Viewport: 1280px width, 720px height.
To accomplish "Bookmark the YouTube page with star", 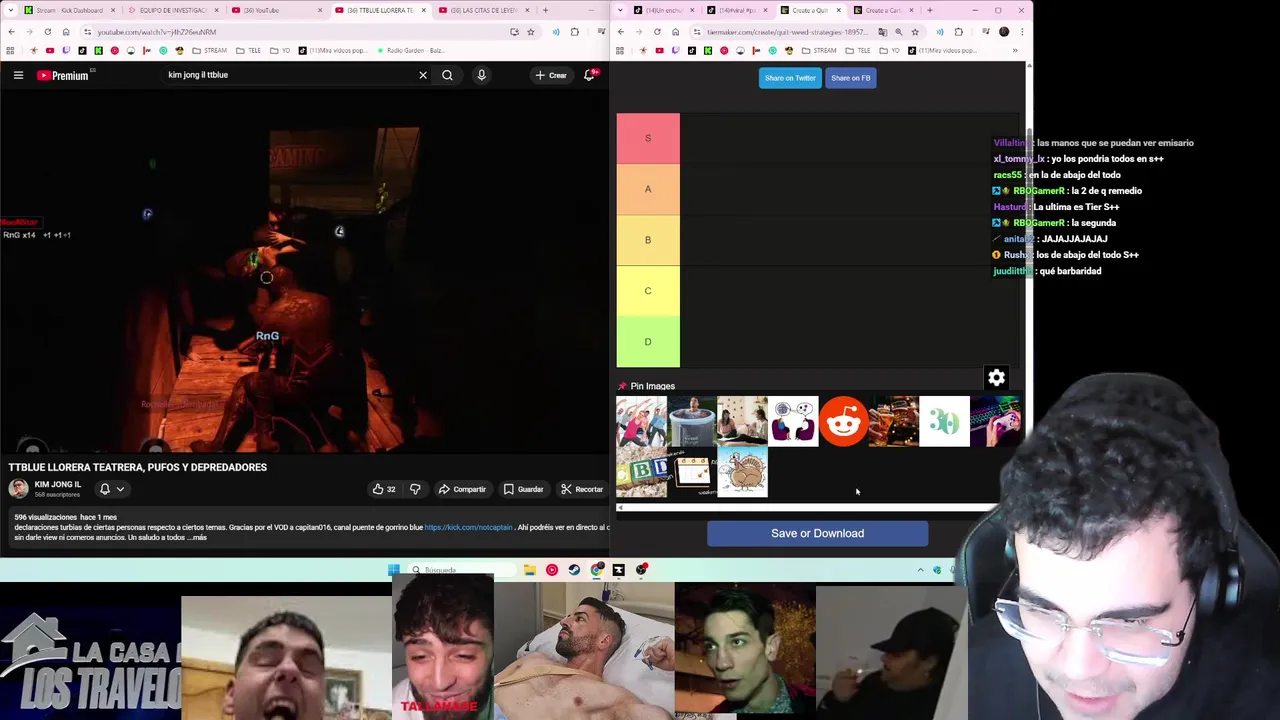I will pyautogui.click(x=530, y=32).
